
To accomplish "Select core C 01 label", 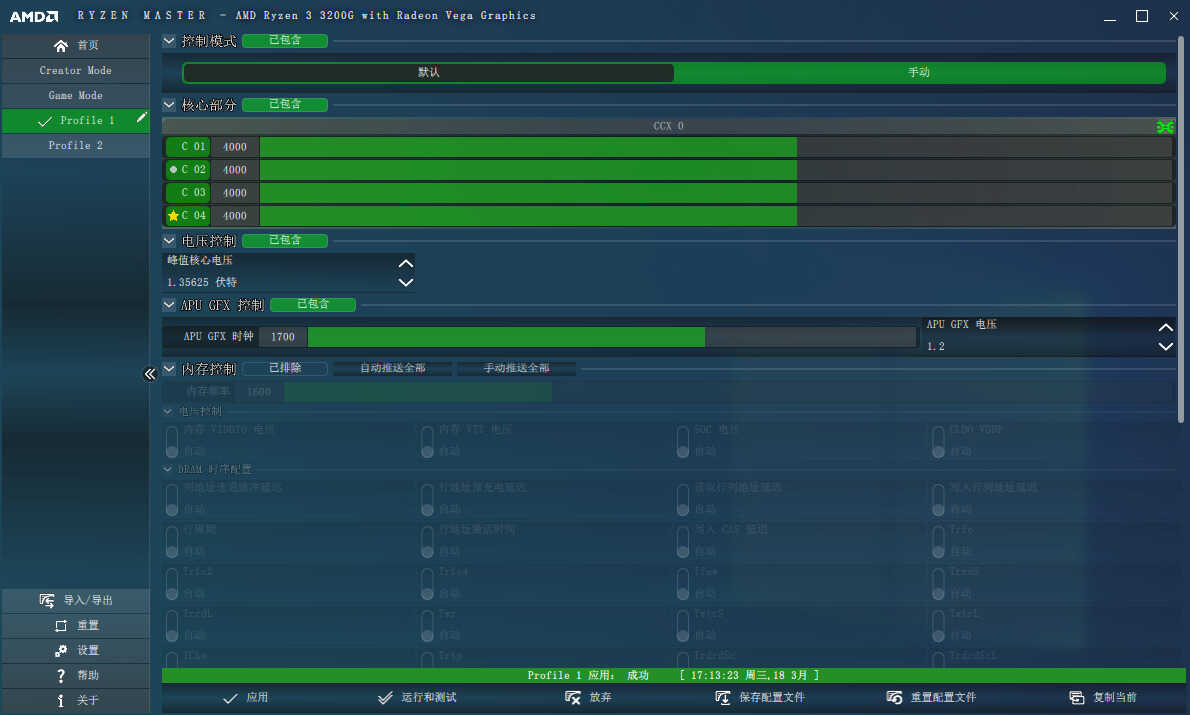I will tap(188, 147).
